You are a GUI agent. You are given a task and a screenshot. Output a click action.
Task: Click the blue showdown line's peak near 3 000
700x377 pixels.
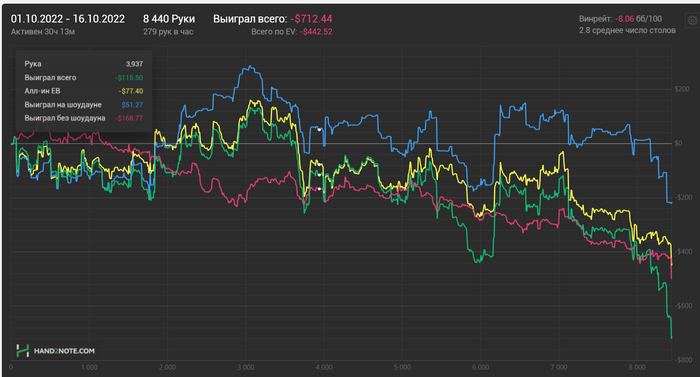click(x=250, y=67)
